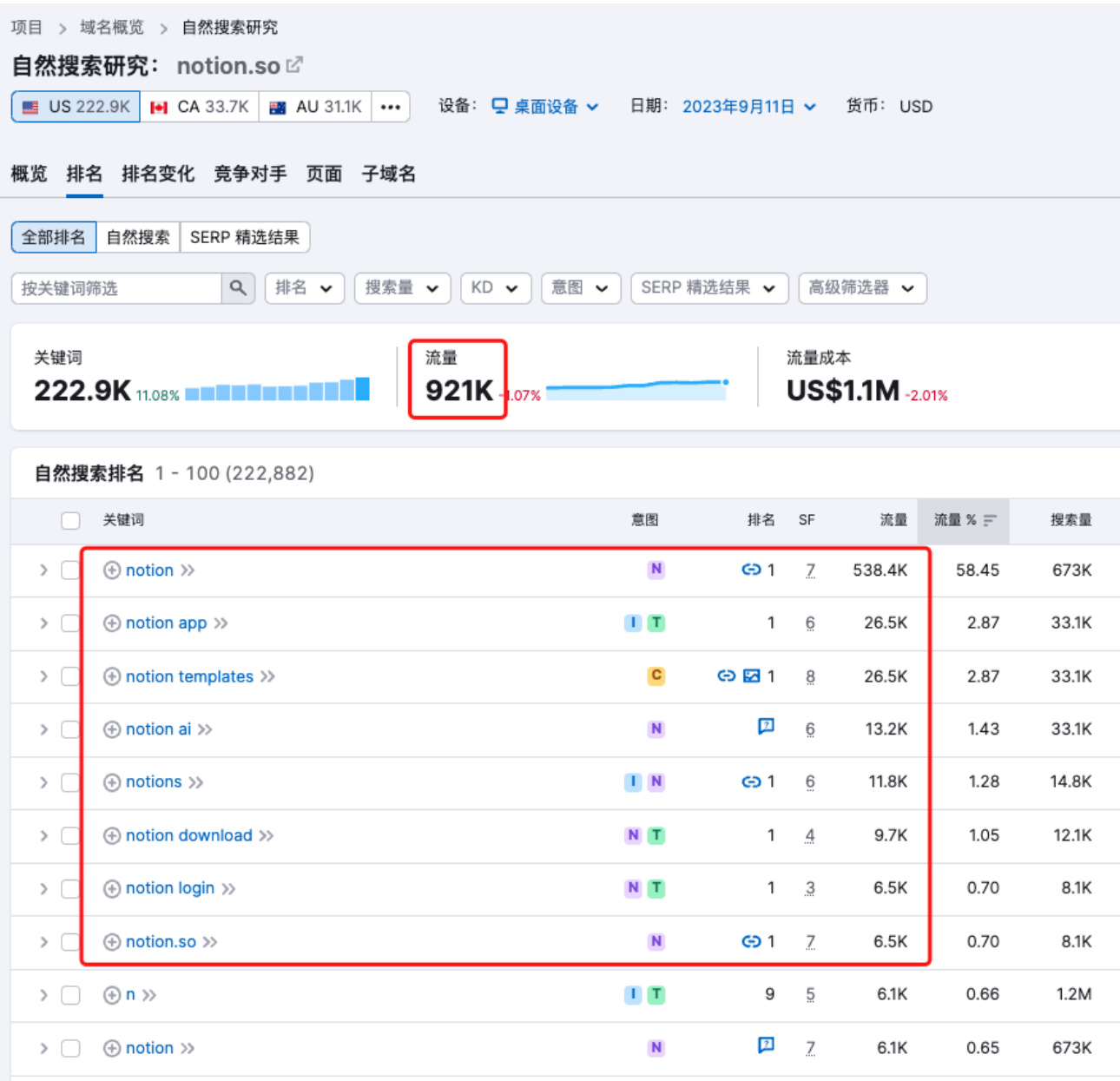Image resolution: width=1120 pixels, height=1081 pixels.
Task: Switch to the 概览 tab
Action: pyautogui.click(x=29, y=174)
